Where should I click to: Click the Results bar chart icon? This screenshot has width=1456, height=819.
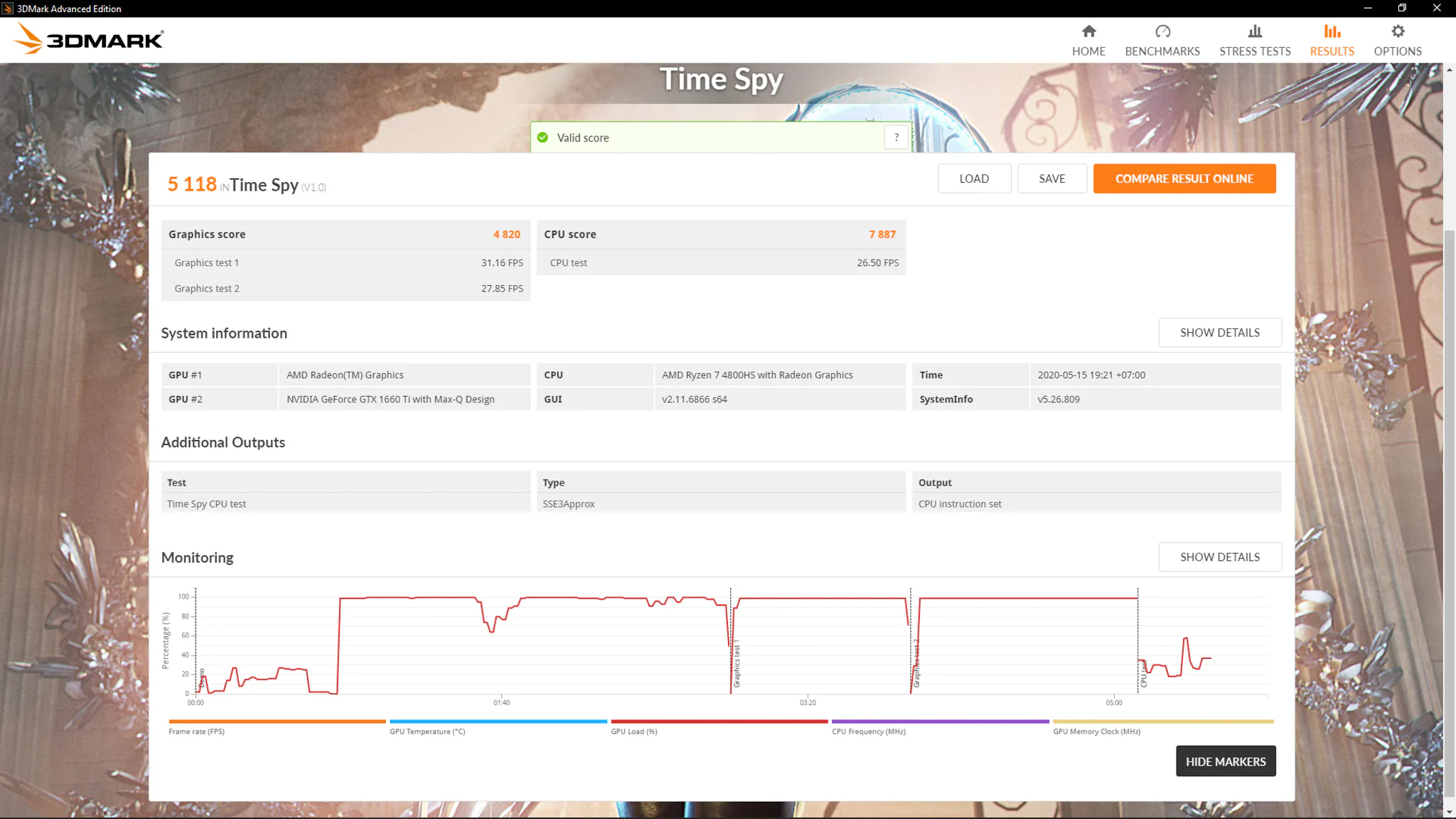[1332, 31]
